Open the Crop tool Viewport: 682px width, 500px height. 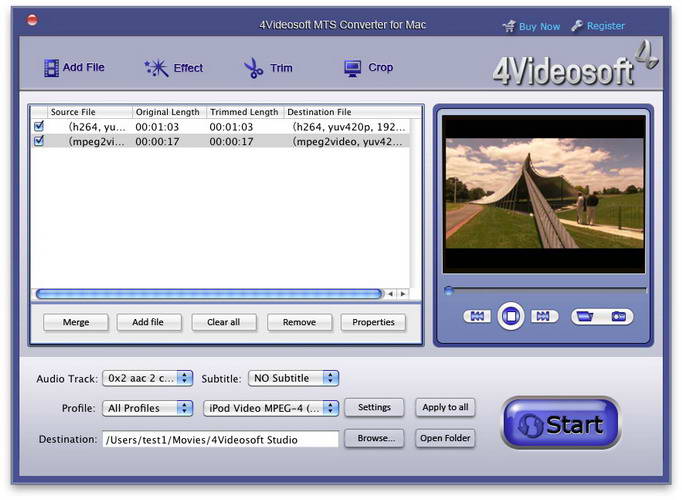tap(368, 68)
